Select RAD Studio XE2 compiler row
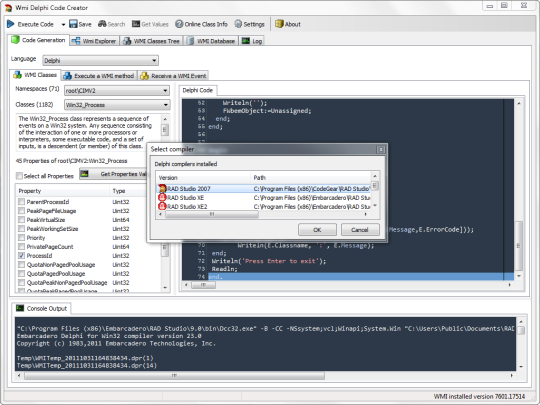The height and width of the screenshot is (405, 540). (263, 207)
